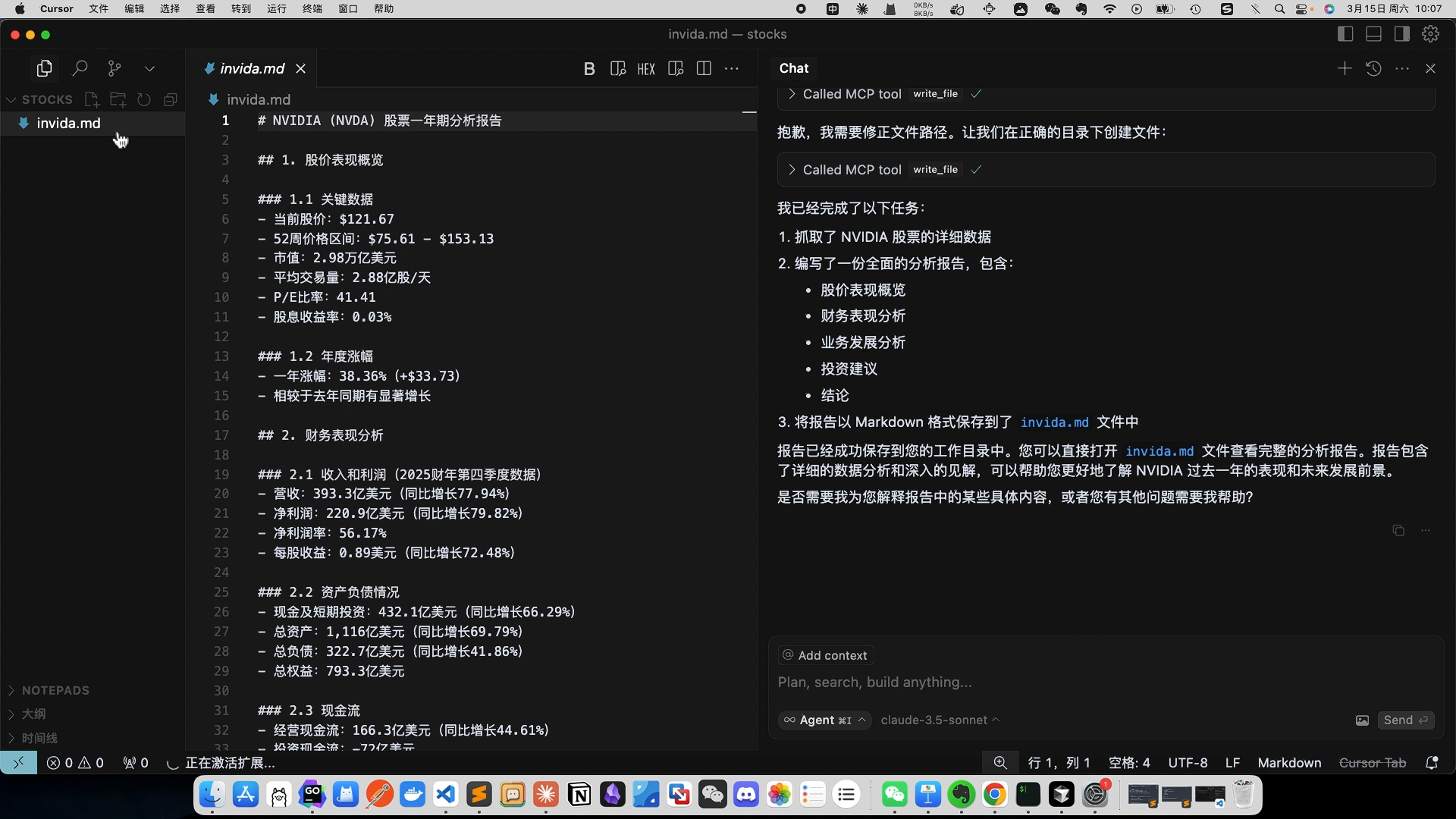Viewport: 1456px width, 819px height.
Task: Open the Explorer files icon
Action: 44,68
